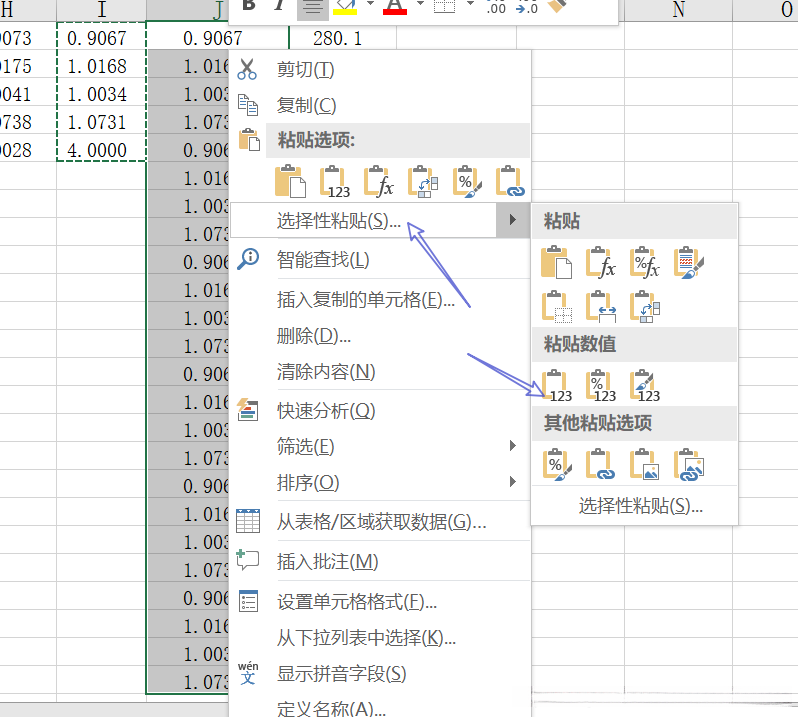The image size is (798, 717).
Task: Click Values and source formatting brush 123 icon
Action: pos(645,386)
